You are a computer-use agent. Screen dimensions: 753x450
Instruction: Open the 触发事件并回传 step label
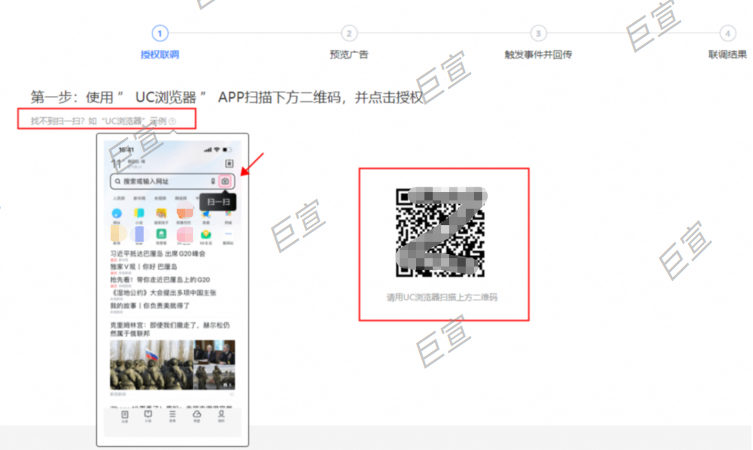pyautogui.click(x=538, y=54)
